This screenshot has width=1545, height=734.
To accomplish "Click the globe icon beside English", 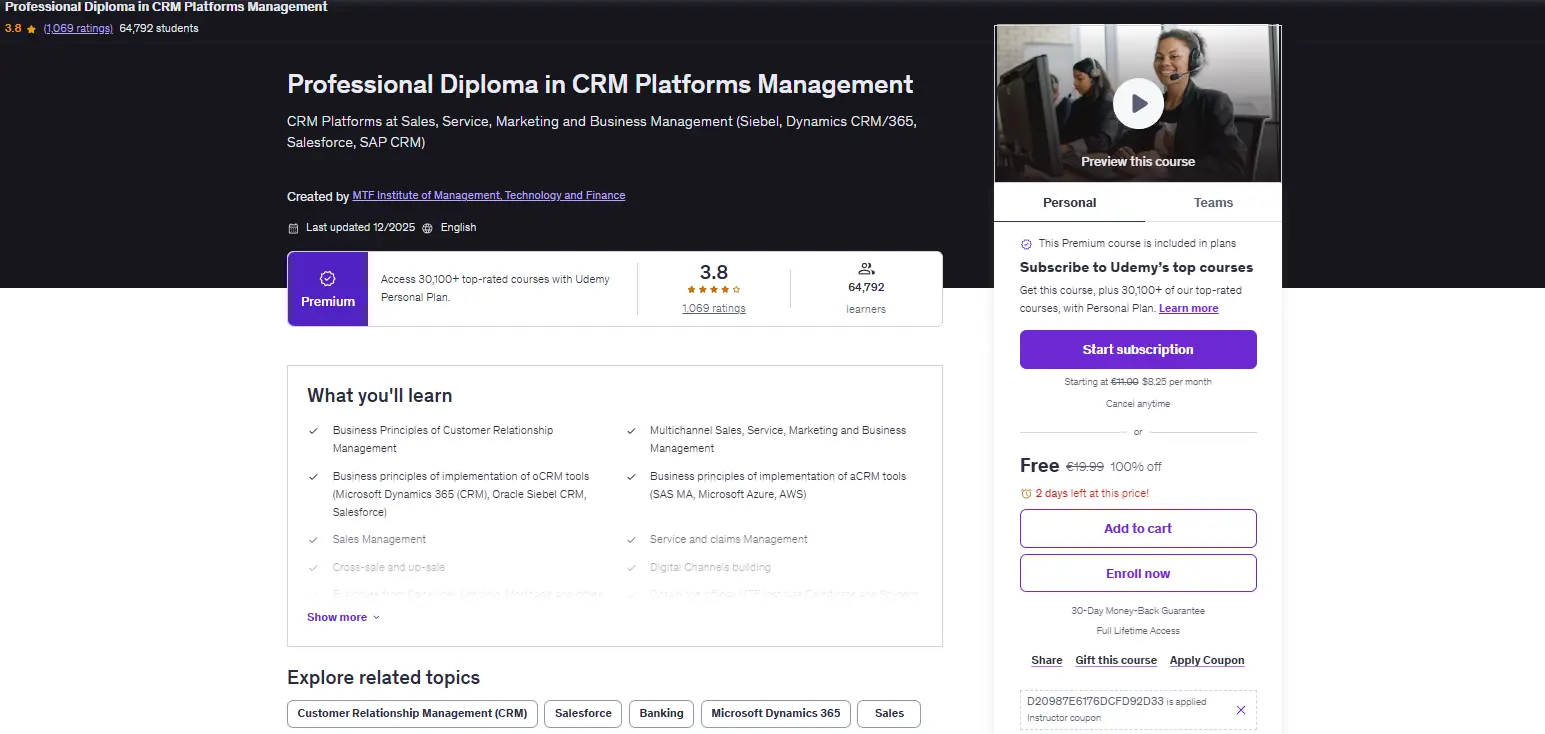I will [428, 228].
